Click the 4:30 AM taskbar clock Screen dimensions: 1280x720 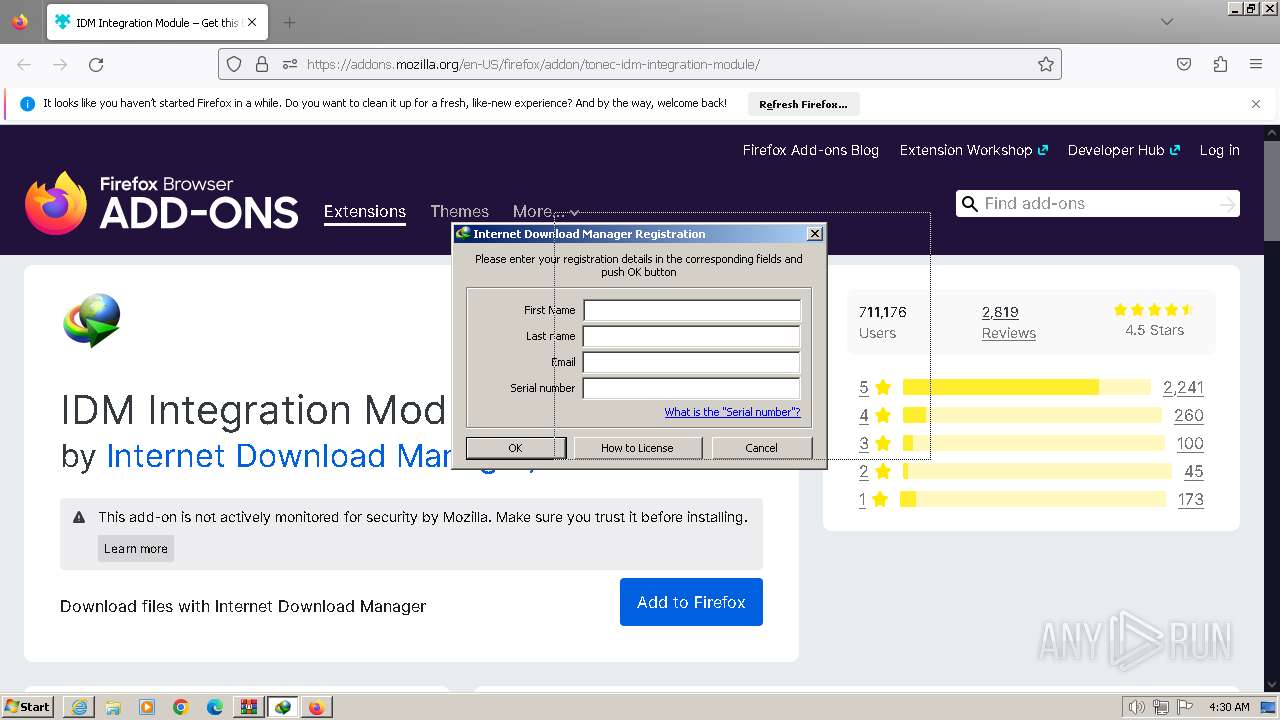pos(1229,707)
